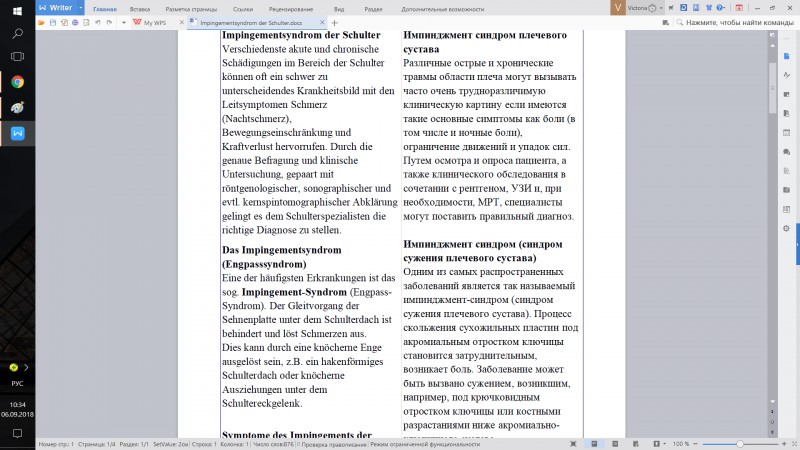The width and height of the screenshot is (800, 450).
Task: Open Google Chrome from the taskbar
Action: (17, 82)
